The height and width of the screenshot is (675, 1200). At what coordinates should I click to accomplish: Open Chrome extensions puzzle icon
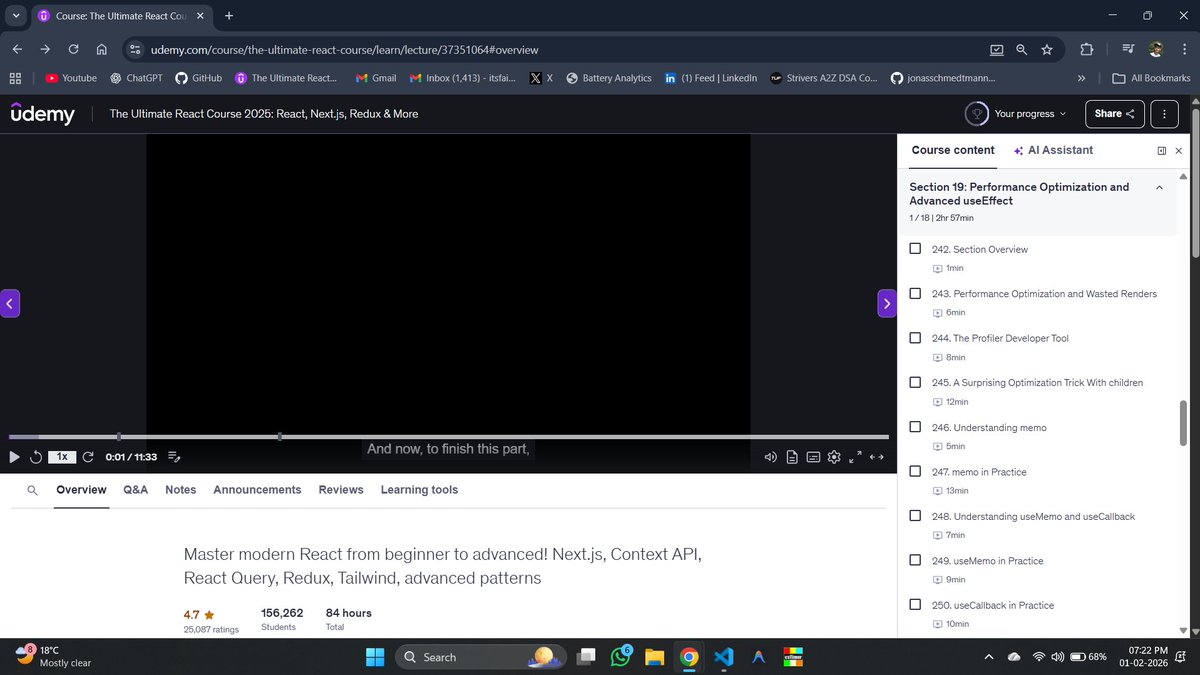click(1087, 49)
